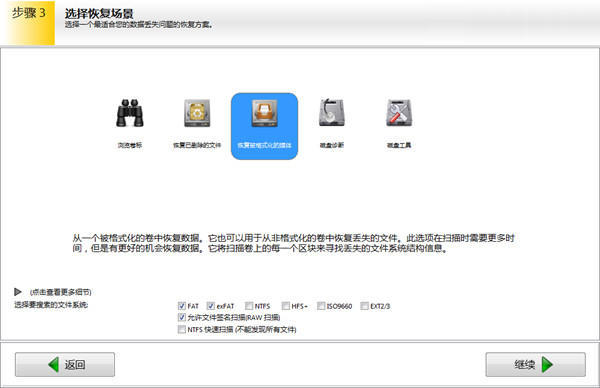Click the formatted-volume recovery description paragraph
This screenshot has height=388, width=600.
click(293, 243)
